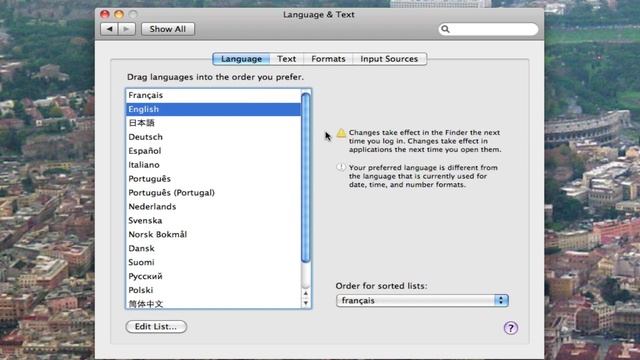Select Italiano in the language list
This screenshot has height=360, width=640.
(x=213, y=164)
